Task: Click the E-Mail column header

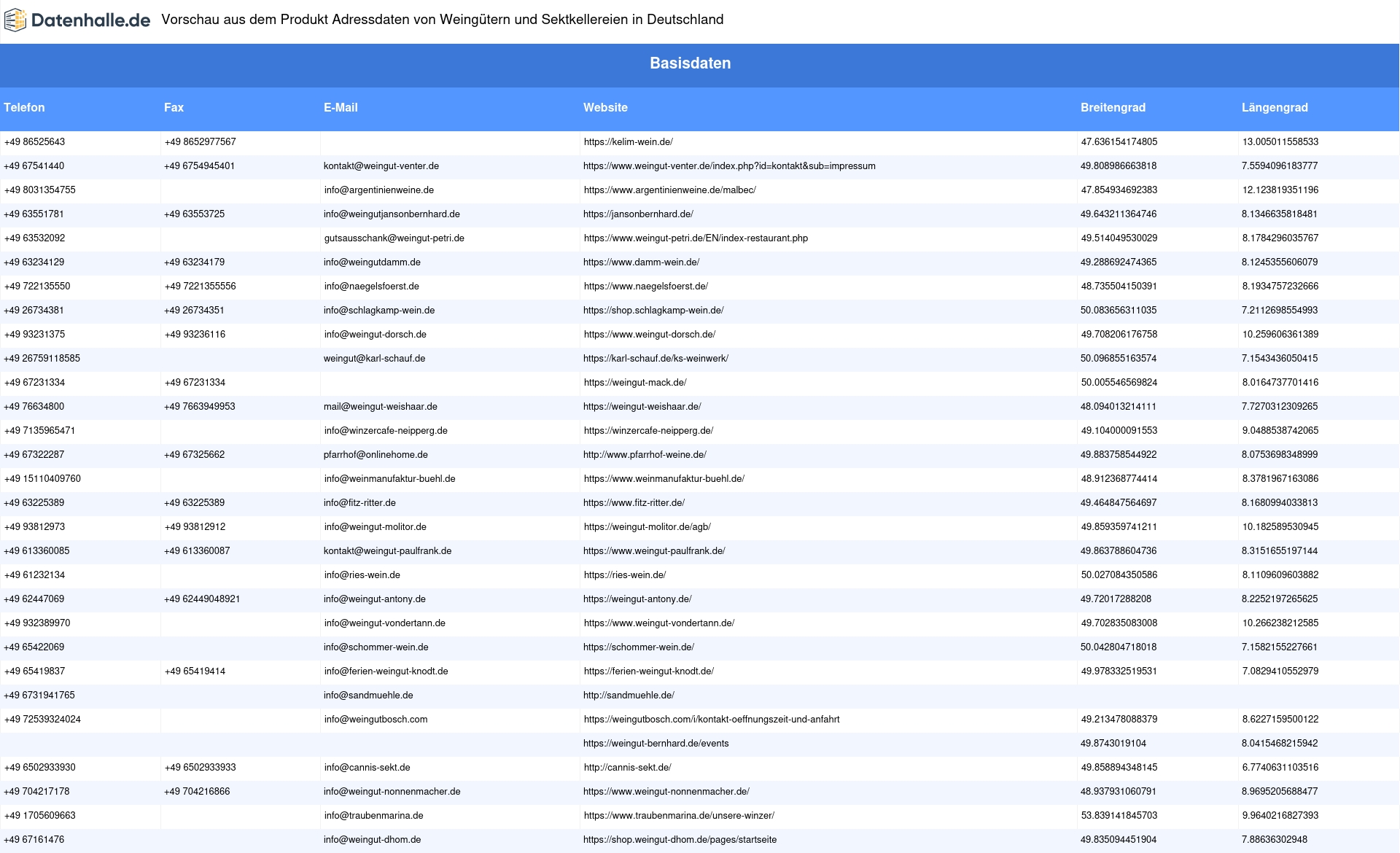Action: [x=341, y=108]
